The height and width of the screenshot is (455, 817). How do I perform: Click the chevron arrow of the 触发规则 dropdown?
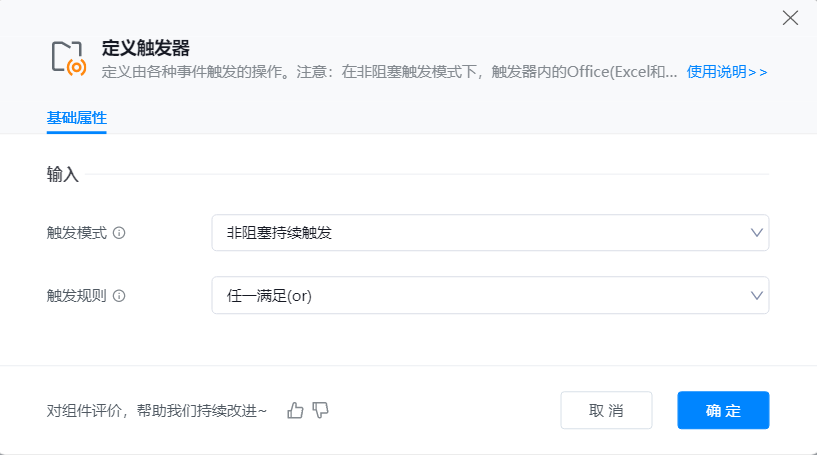point(756,295)
